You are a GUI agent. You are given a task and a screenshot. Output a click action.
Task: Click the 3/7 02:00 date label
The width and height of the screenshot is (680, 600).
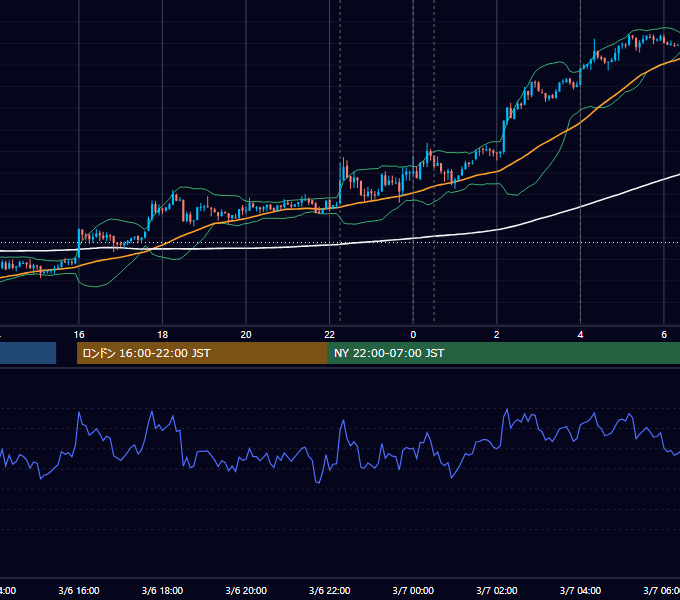point(497,590)
